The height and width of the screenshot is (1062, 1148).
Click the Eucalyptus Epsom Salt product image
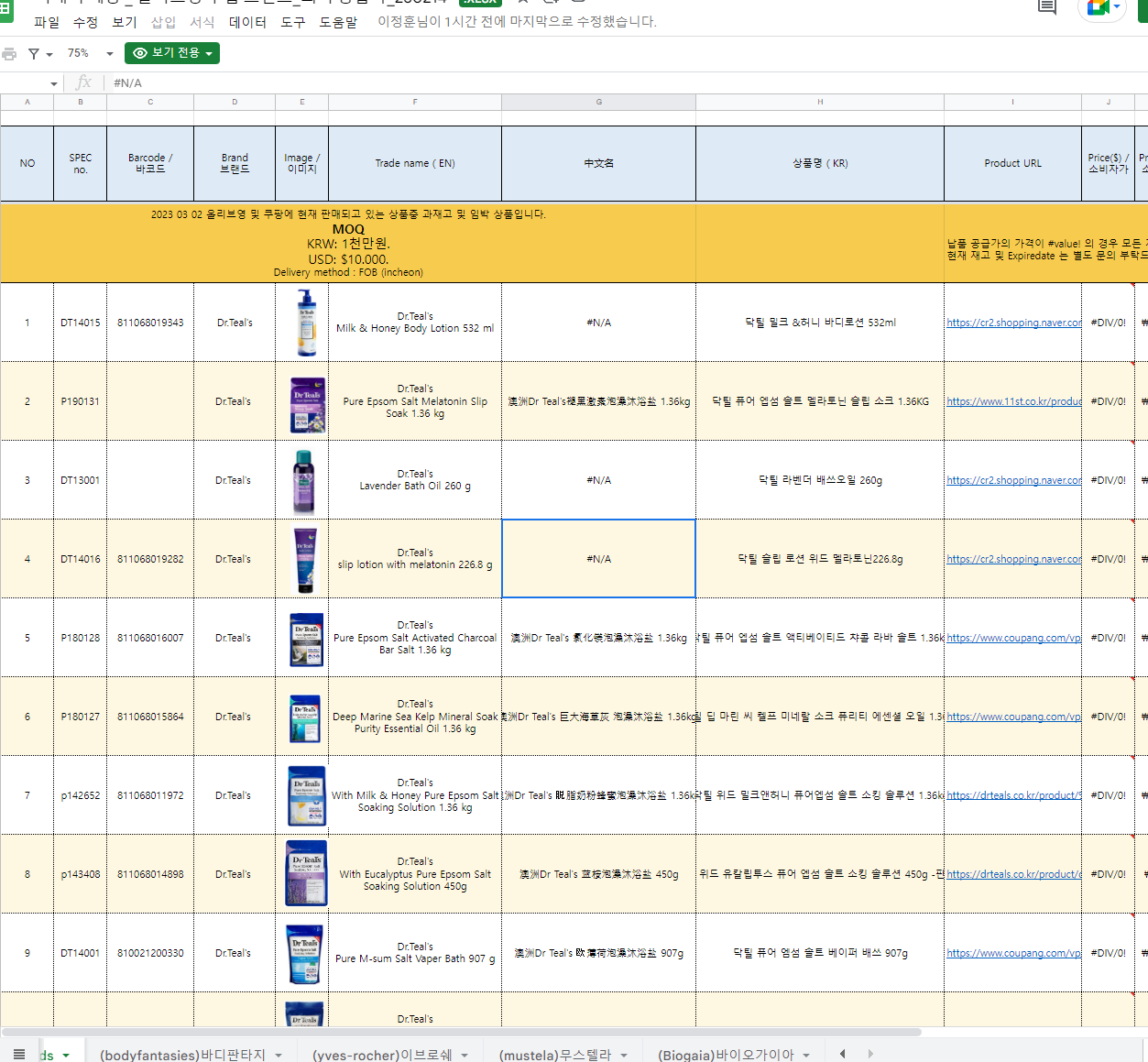click(x=306, y=873)
